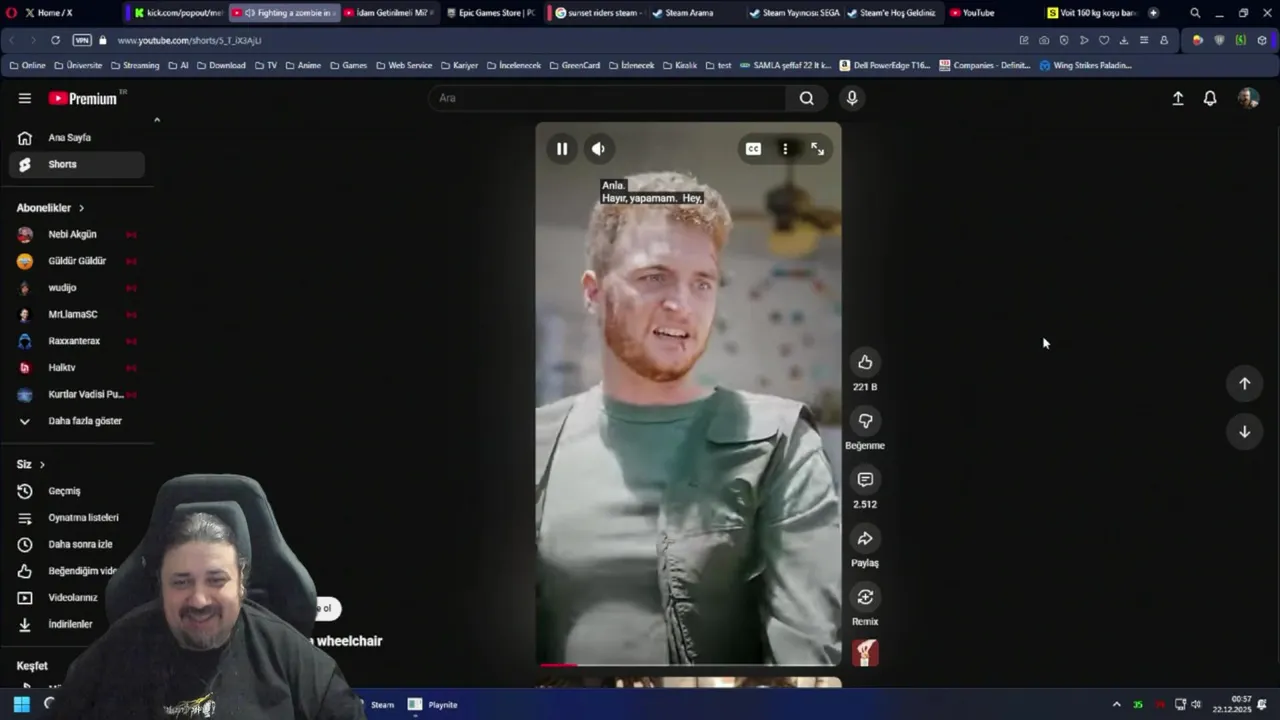Expand the Abonelikler section

click(x=51, y=208)
